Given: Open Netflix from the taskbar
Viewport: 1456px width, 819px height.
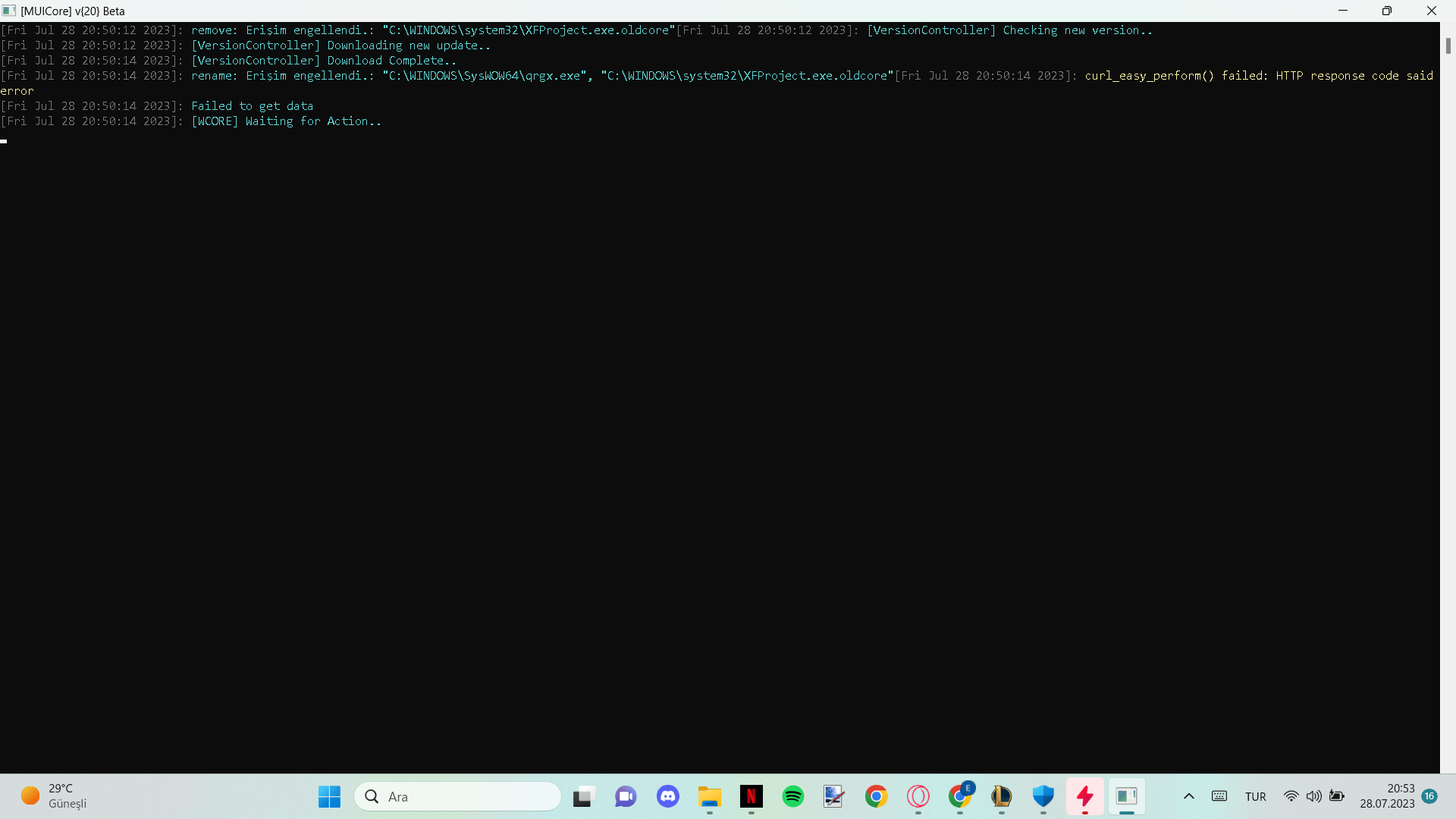Looking at the screenshot, I should [752, 796].
